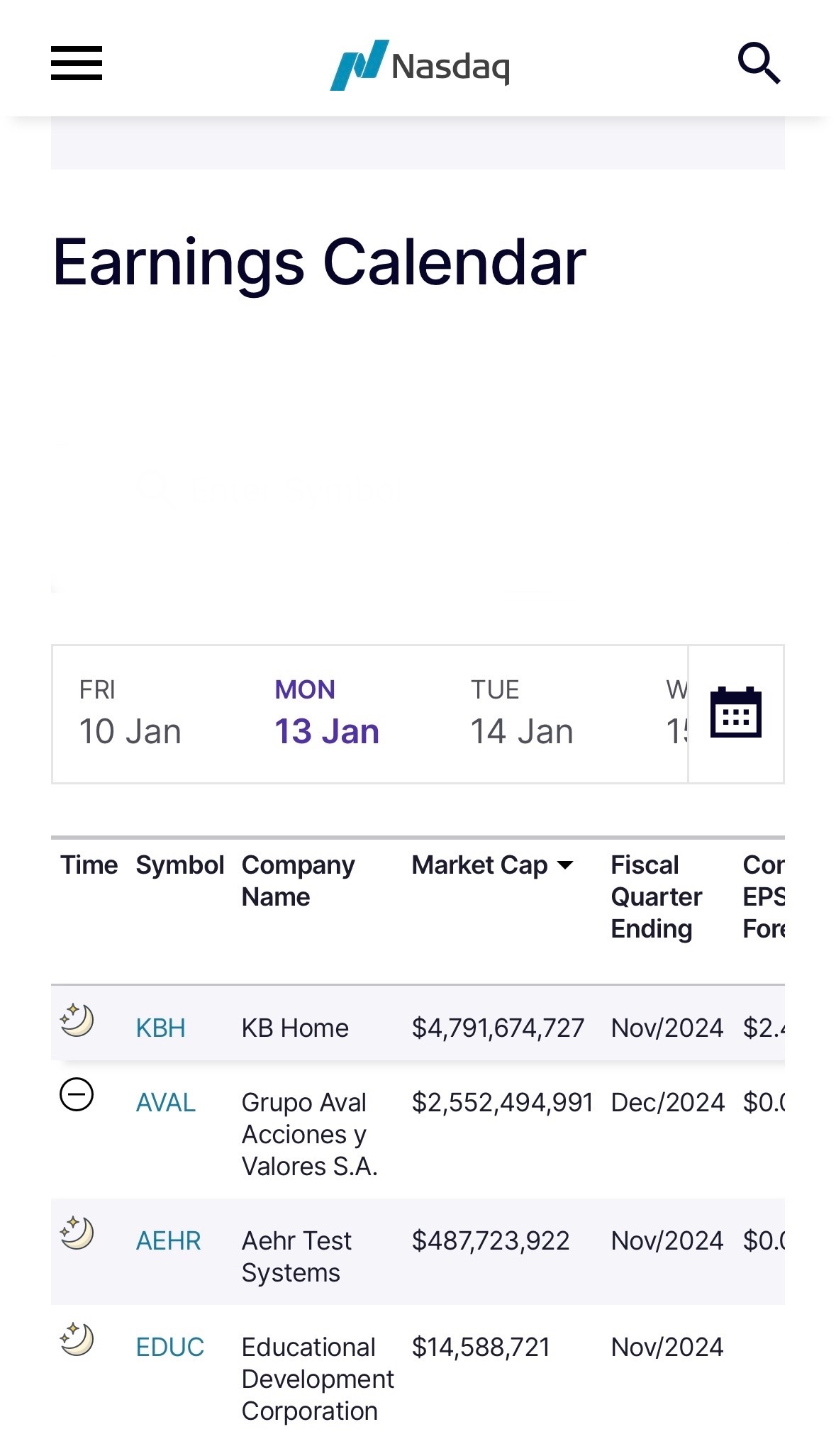836x1456 pixels.
Task: Open the AVAL symbol link
Action: pos(166,1102)
